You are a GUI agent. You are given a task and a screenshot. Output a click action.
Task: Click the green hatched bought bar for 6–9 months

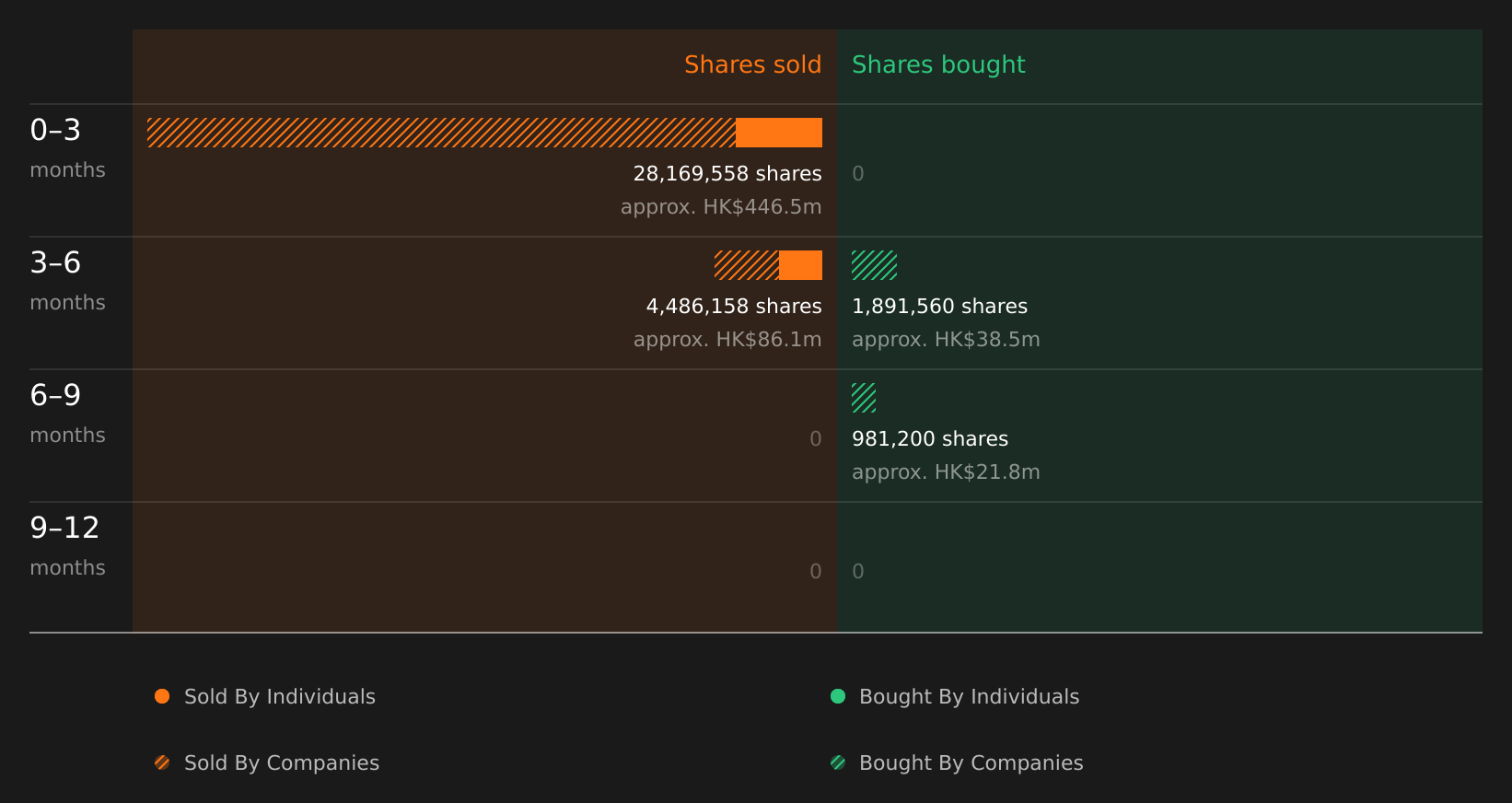tap(864, 398)
